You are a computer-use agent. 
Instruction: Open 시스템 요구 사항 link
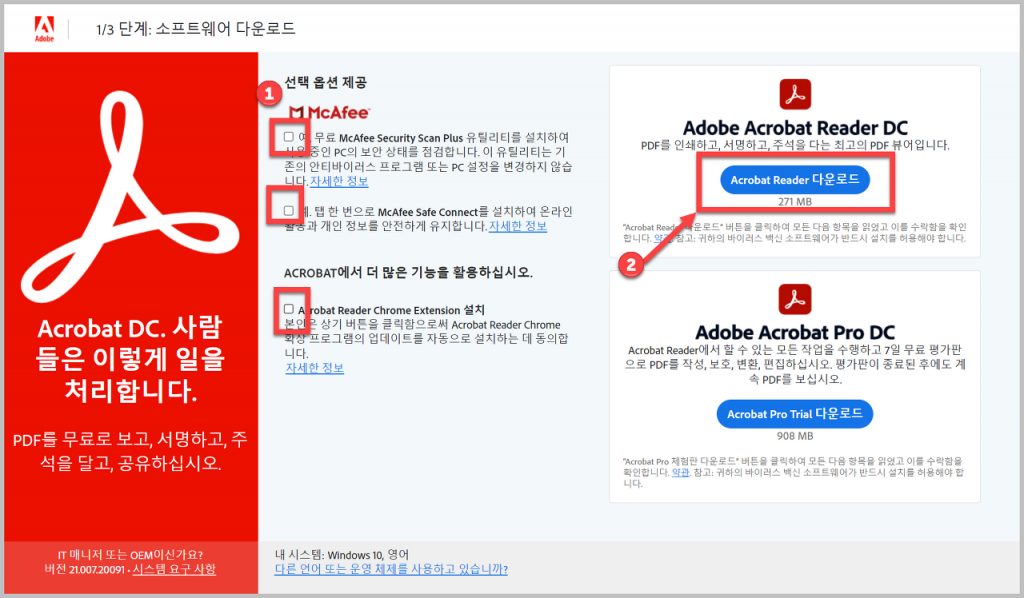coord(174,569)
